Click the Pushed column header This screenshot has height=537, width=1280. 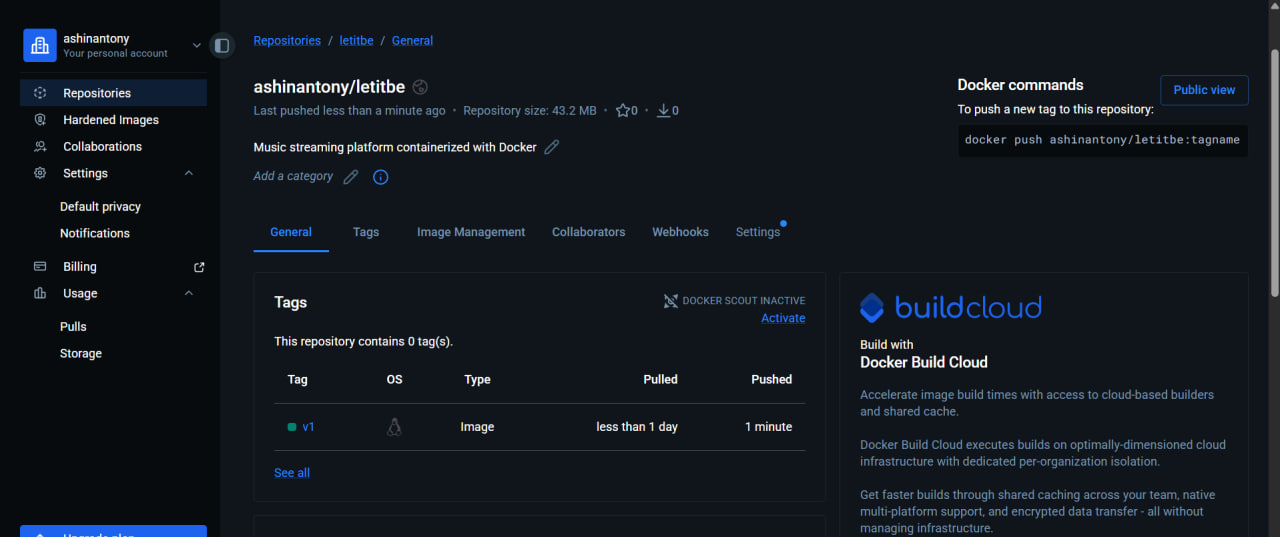pos(771,380)
